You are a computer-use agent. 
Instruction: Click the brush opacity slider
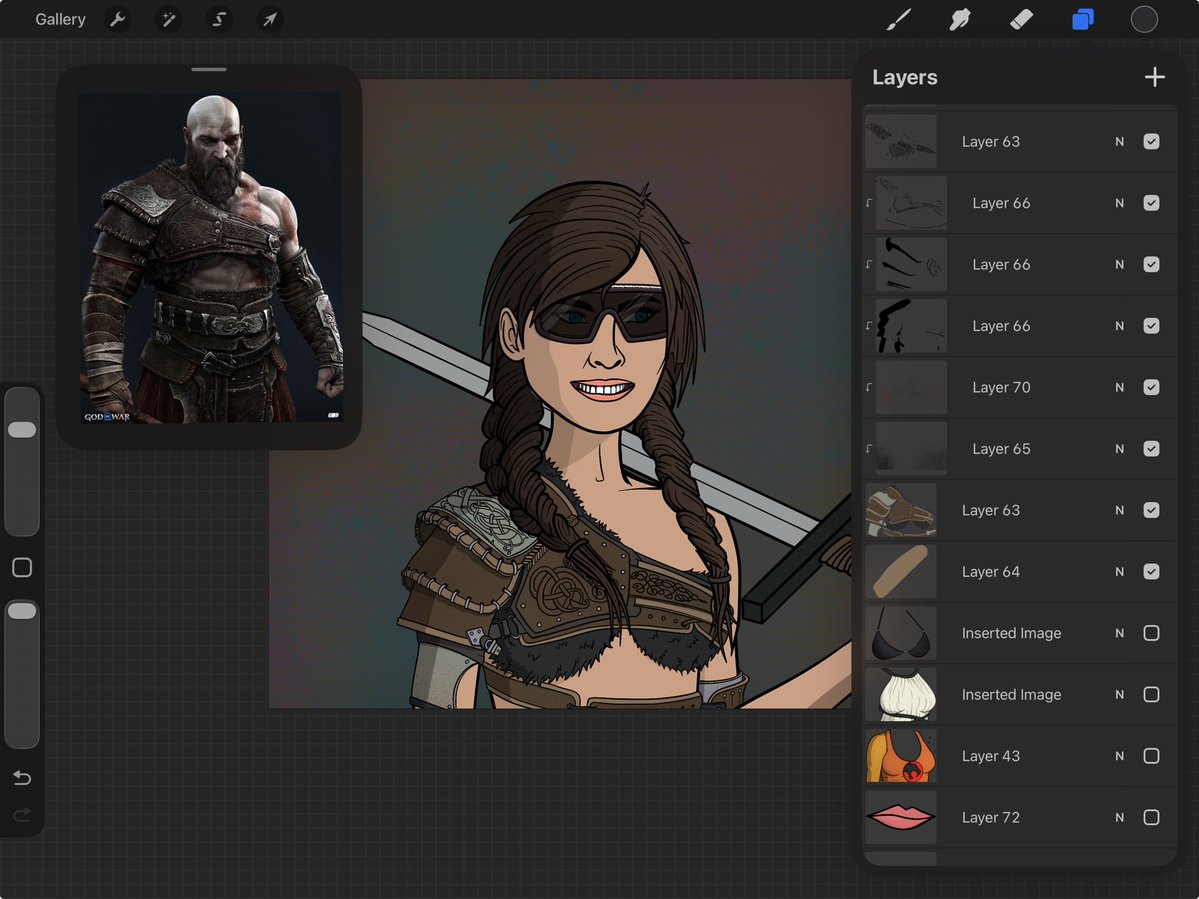pos(22,673)
